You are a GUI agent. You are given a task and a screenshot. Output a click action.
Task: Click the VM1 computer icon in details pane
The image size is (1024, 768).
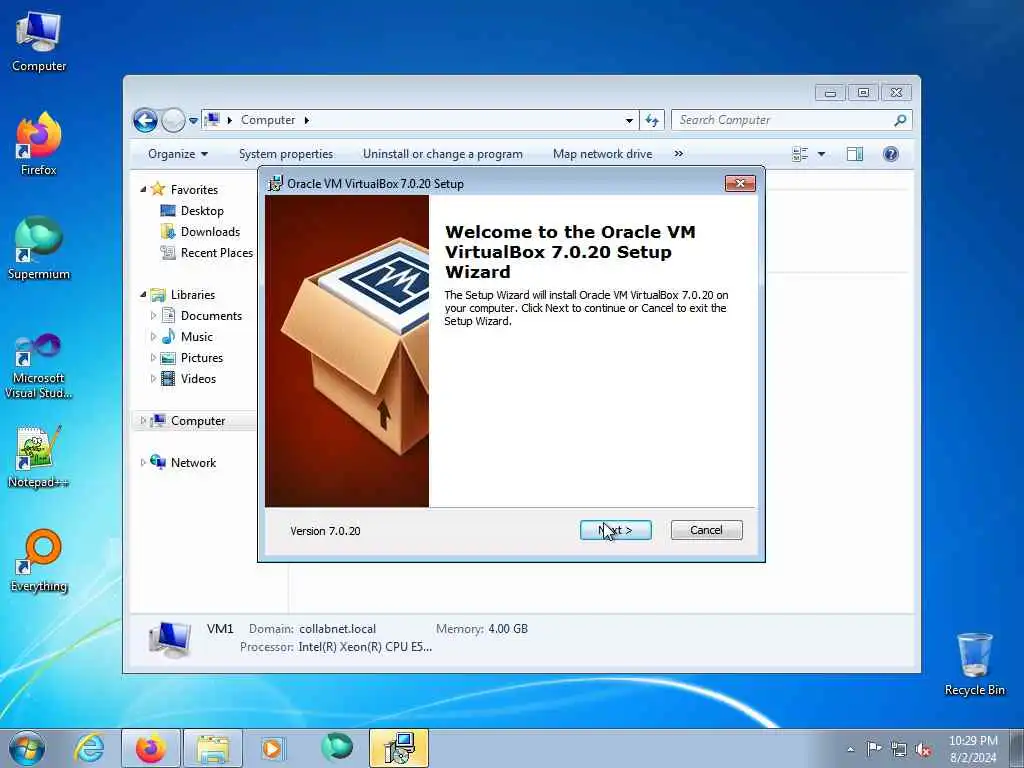(170, 639)
